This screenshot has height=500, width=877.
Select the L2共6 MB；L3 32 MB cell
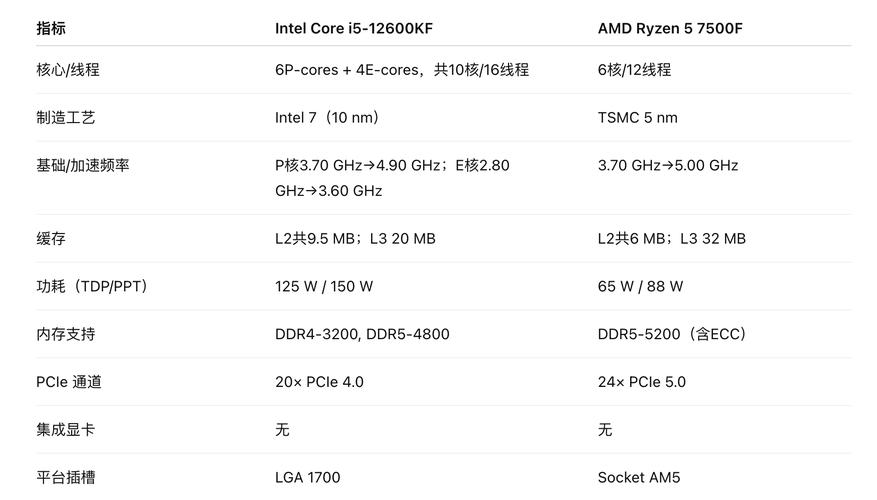(671, 239)
